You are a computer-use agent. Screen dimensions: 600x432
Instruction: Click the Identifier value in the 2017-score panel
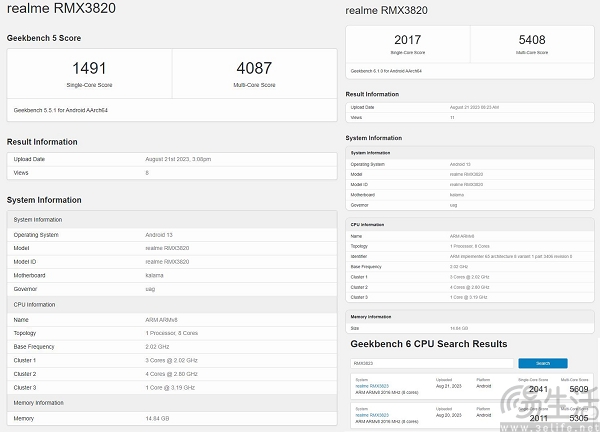(x=511, y=256)
